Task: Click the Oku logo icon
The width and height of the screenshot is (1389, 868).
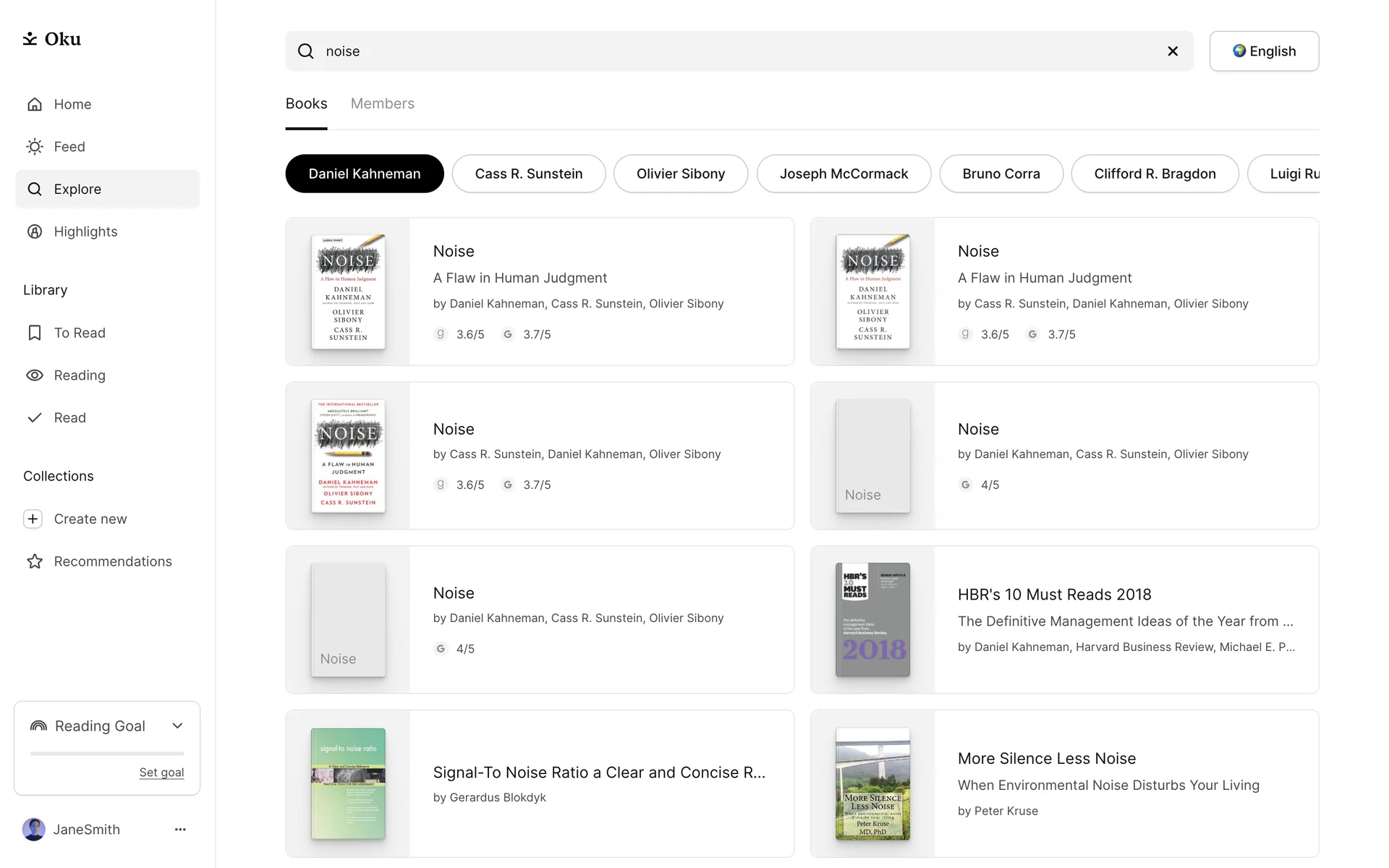Action: [x=30, y=39]
